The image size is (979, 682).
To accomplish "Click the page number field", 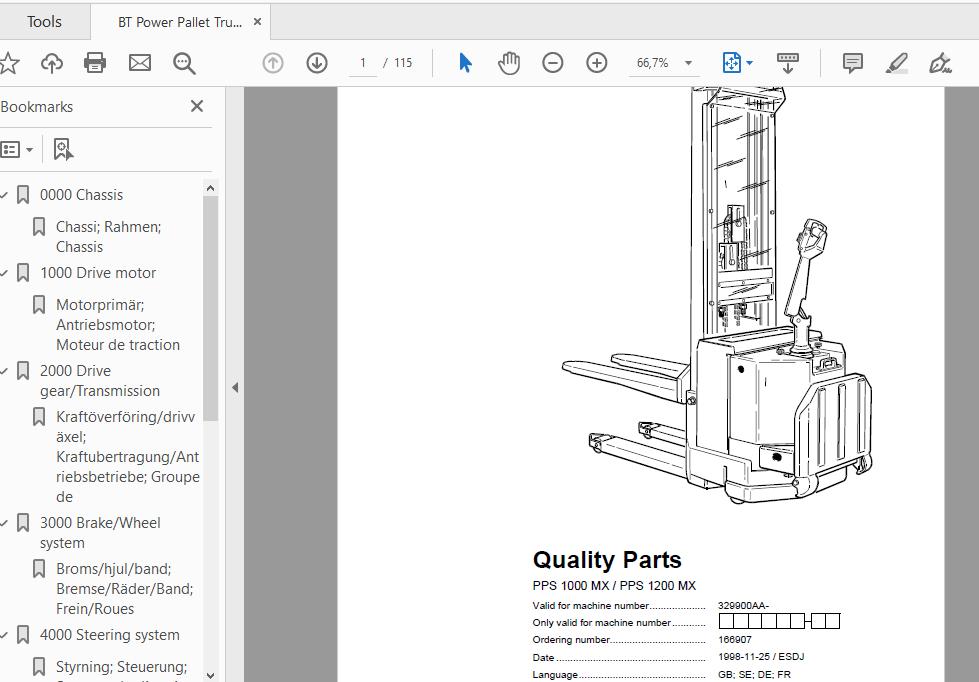I will coord(363,63).
